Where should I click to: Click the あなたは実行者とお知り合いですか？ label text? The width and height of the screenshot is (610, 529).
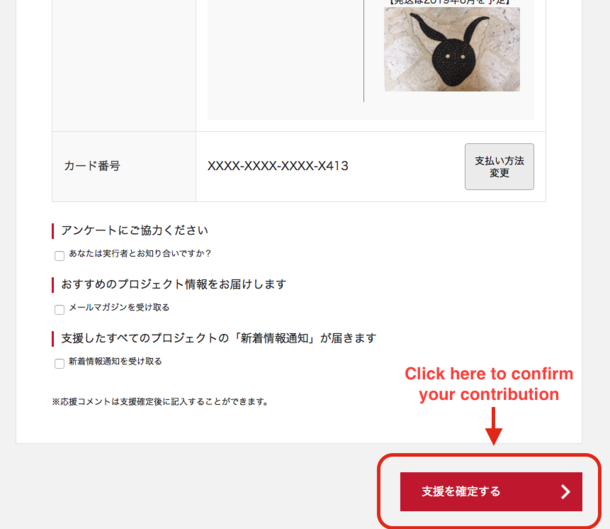140,254
